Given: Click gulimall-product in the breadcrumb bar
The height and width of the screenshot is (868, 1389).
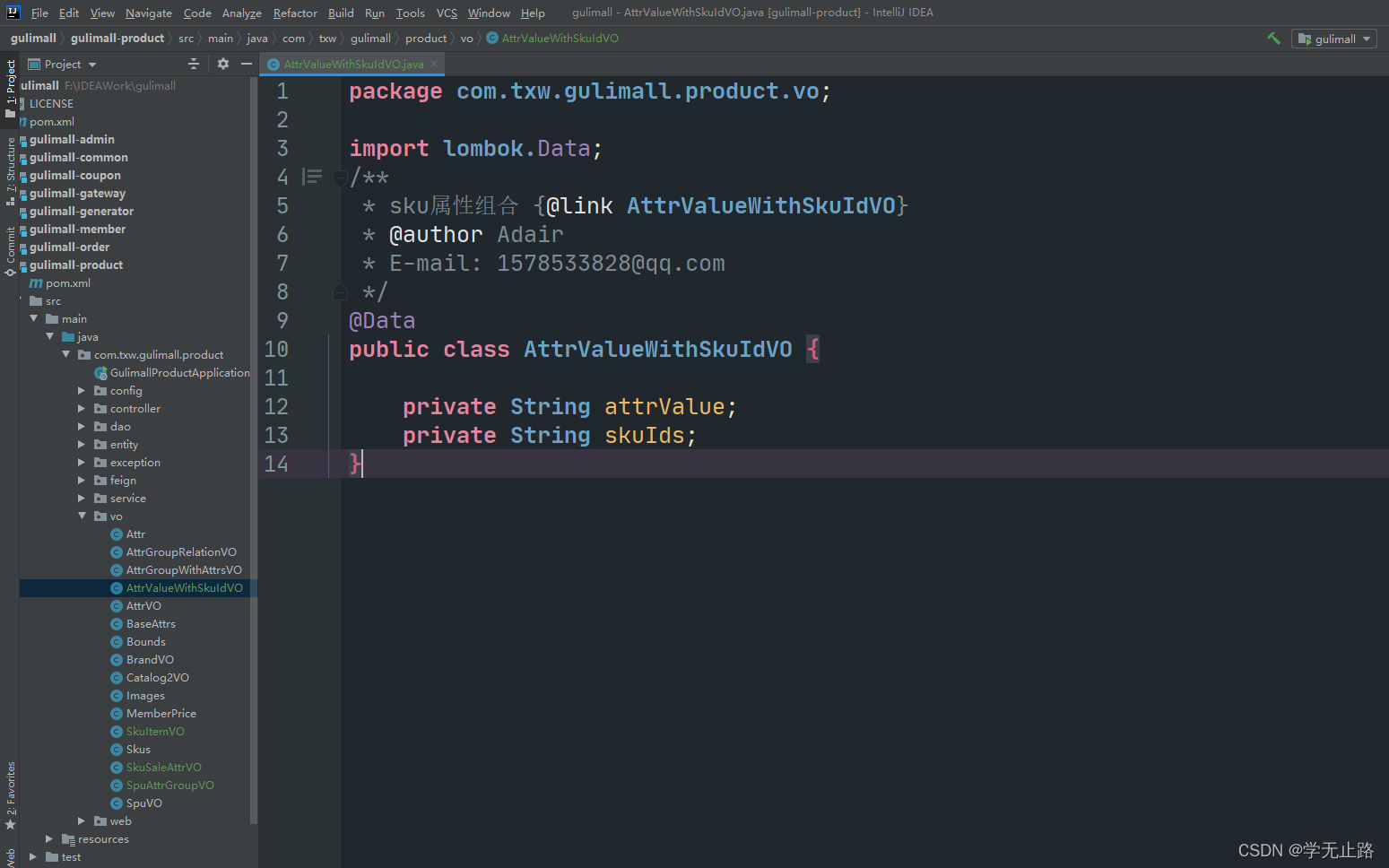Looking at the screenshot, I should coord(117,38).
